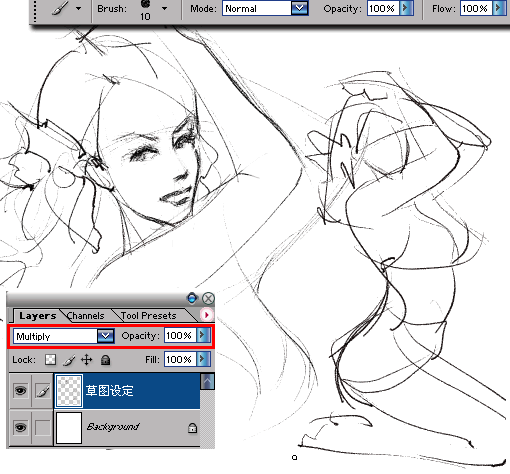
Task: Open the Multiply blend mode dropdown
Action: tap(106, 336)
